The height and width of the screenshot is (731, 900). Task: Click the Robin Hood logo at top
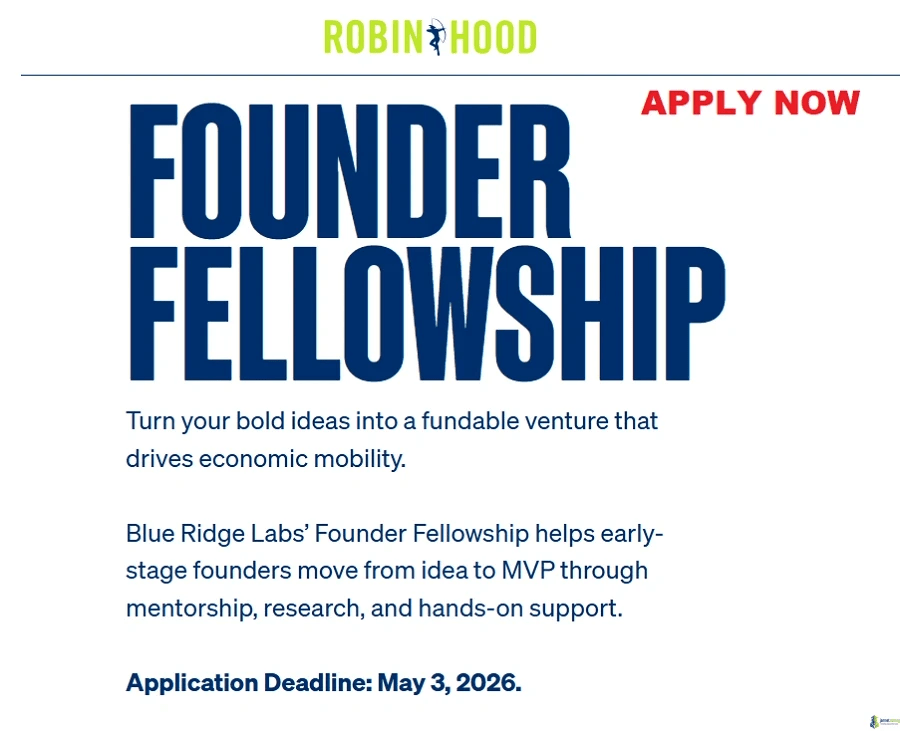430,37
